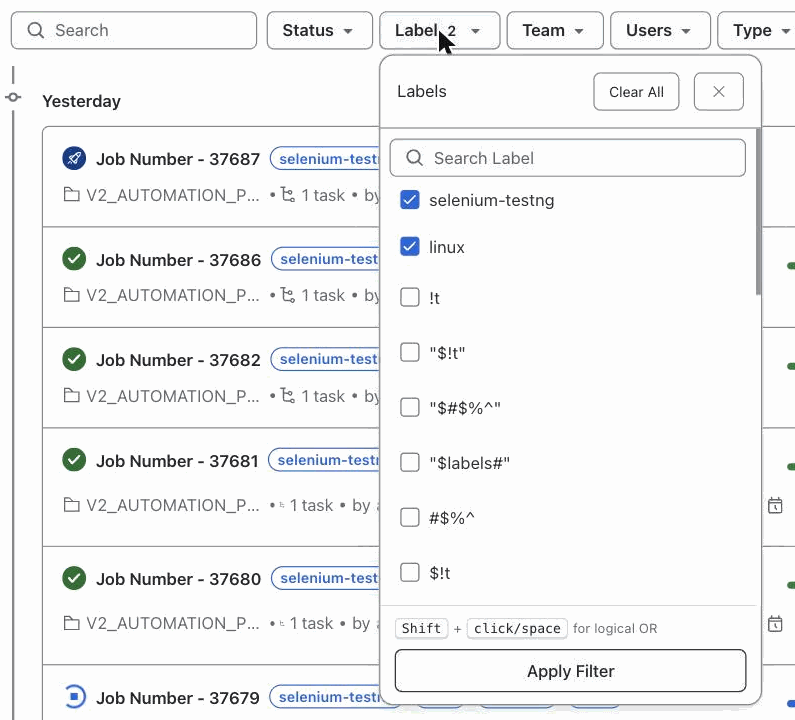Click the selenium-test tag on Job 37681
The image size is (795, 720).
click(x=324, y=460)
